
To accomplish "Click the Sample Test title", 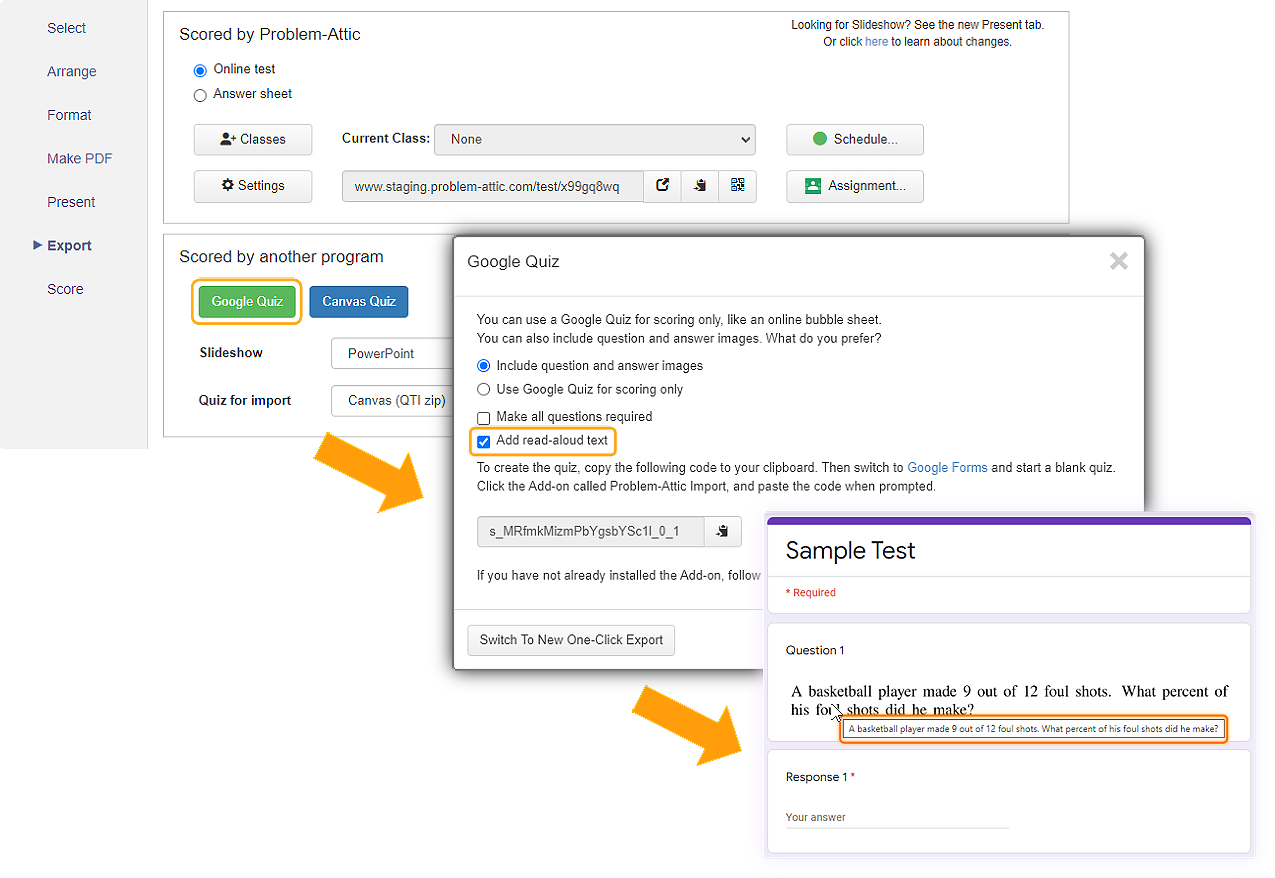I will click(850, 551).
